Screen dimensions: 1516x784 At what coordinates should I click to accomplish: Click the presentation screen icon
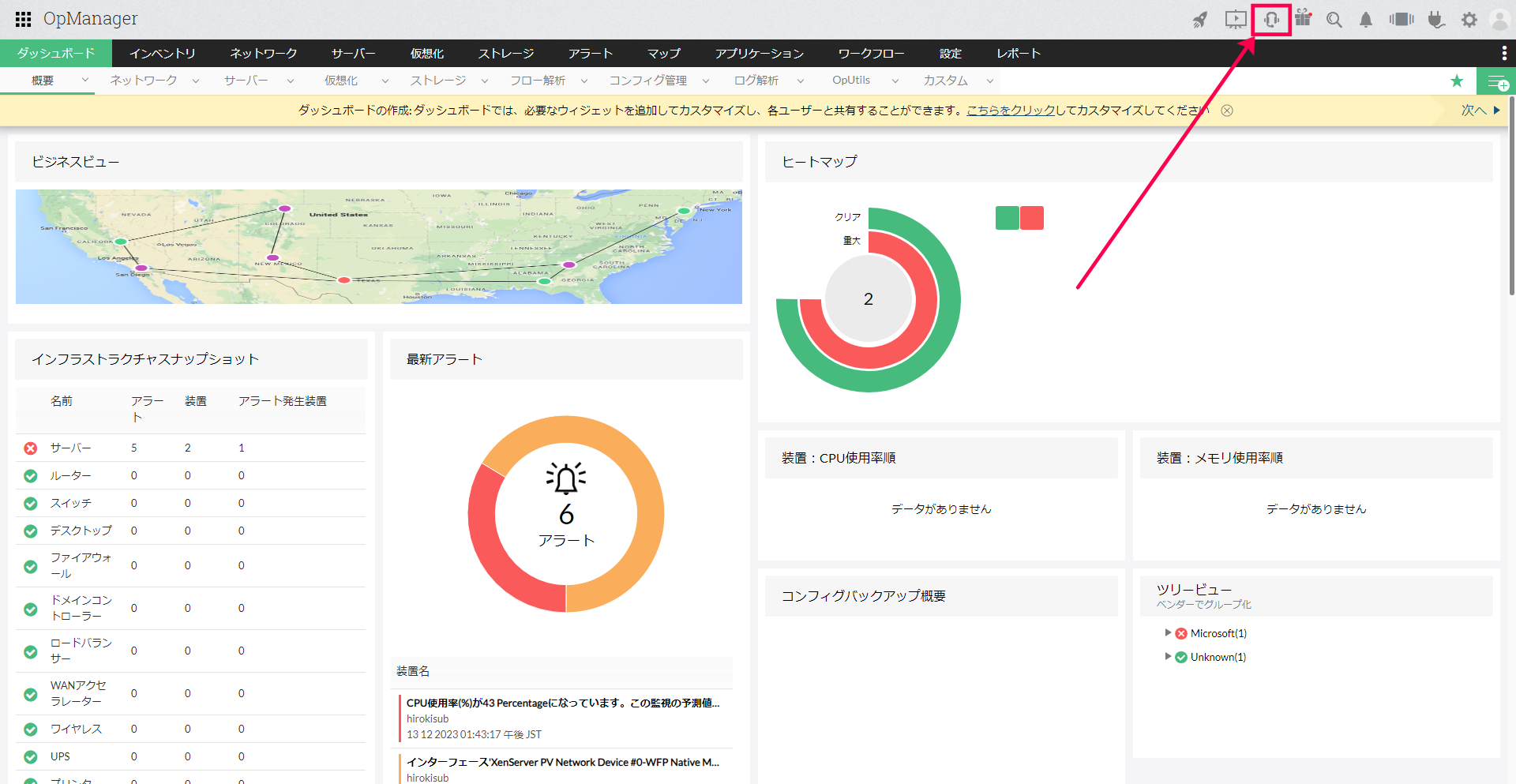pos(1236,20)
